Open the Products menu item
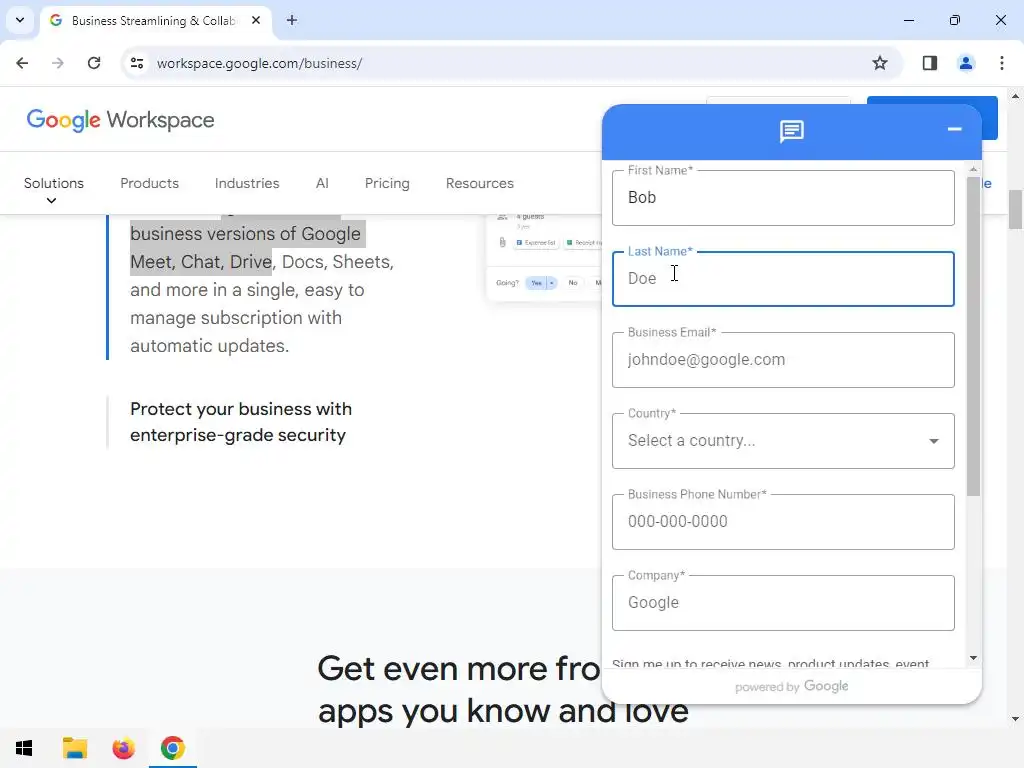 pos(150,184)
